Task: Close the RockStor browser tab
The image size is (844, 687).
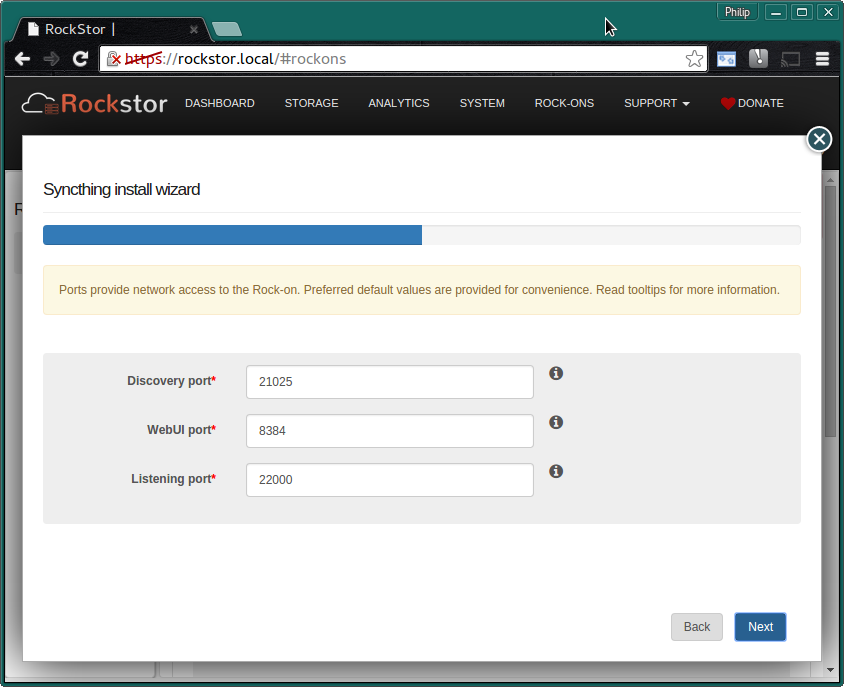Action: 194,30
